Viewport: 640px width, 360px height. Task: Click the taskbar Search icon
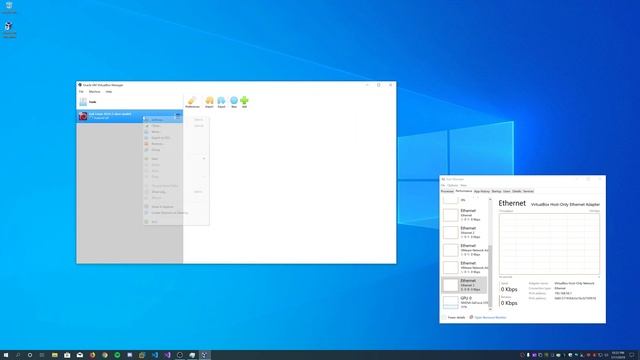coord(18,355)
